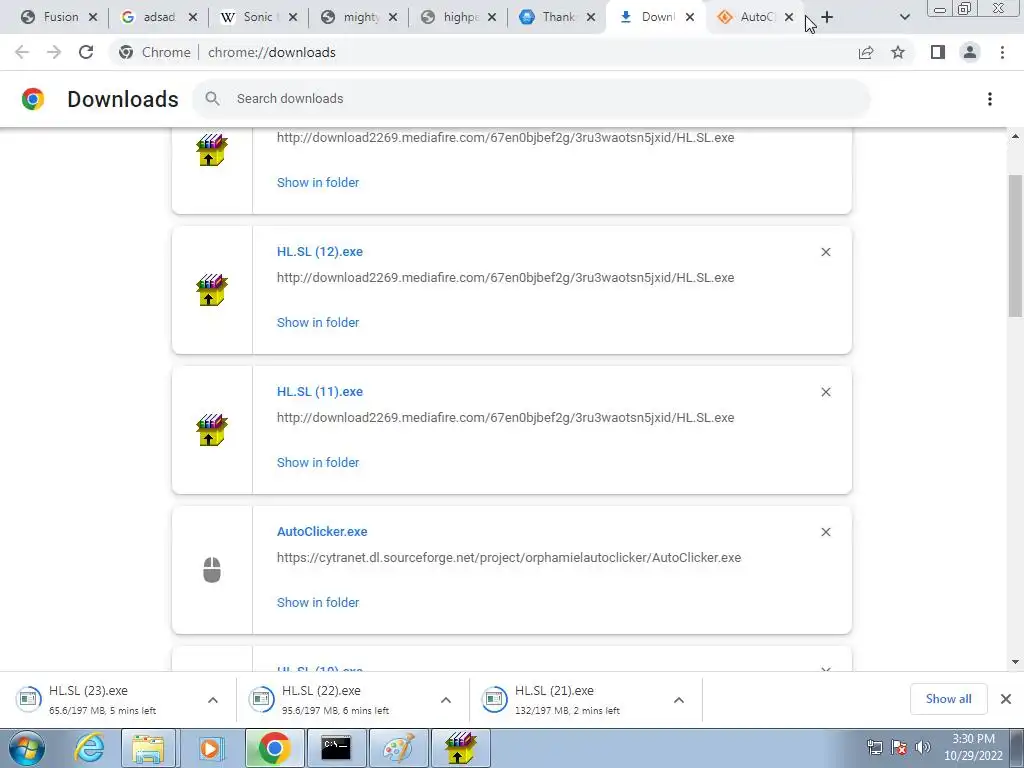
Task: Go forward with the forward arrow
Action: [x=54, y=52]
